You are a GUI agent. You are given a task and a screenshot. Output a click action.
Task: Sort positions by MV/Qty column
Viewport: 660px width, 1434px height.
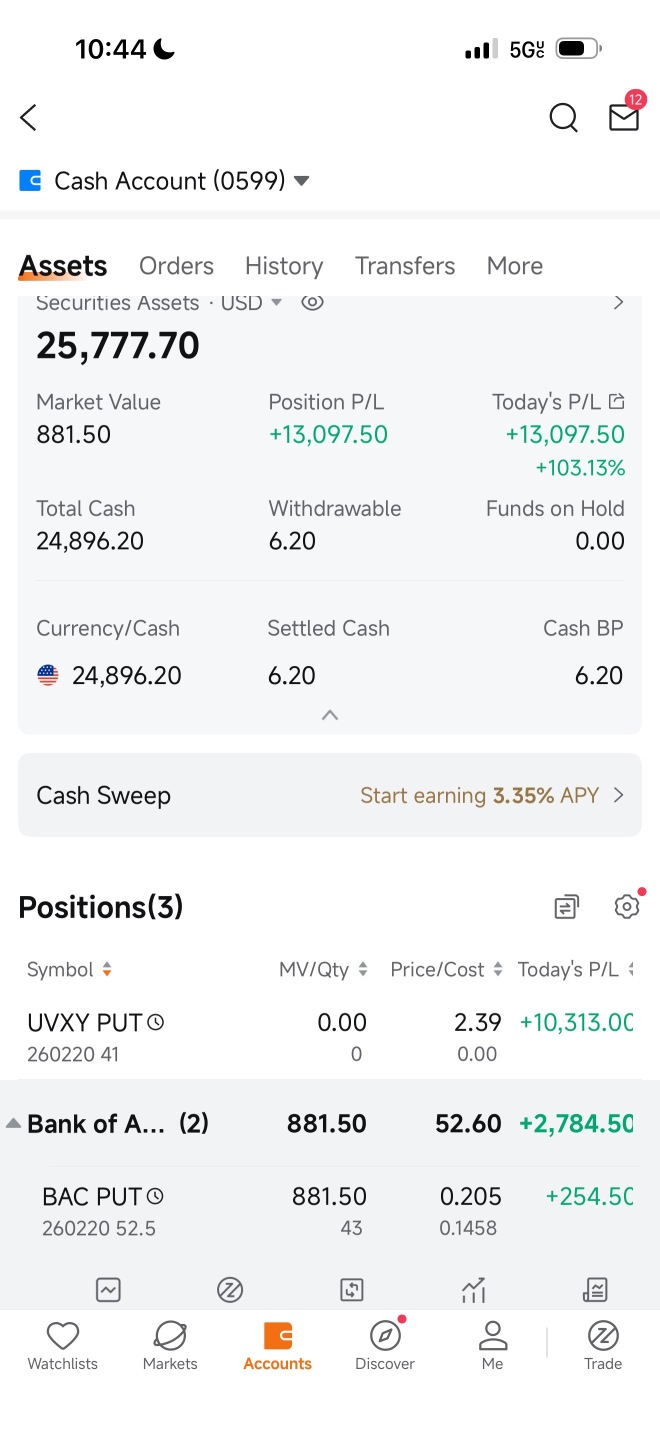point(323,969)
